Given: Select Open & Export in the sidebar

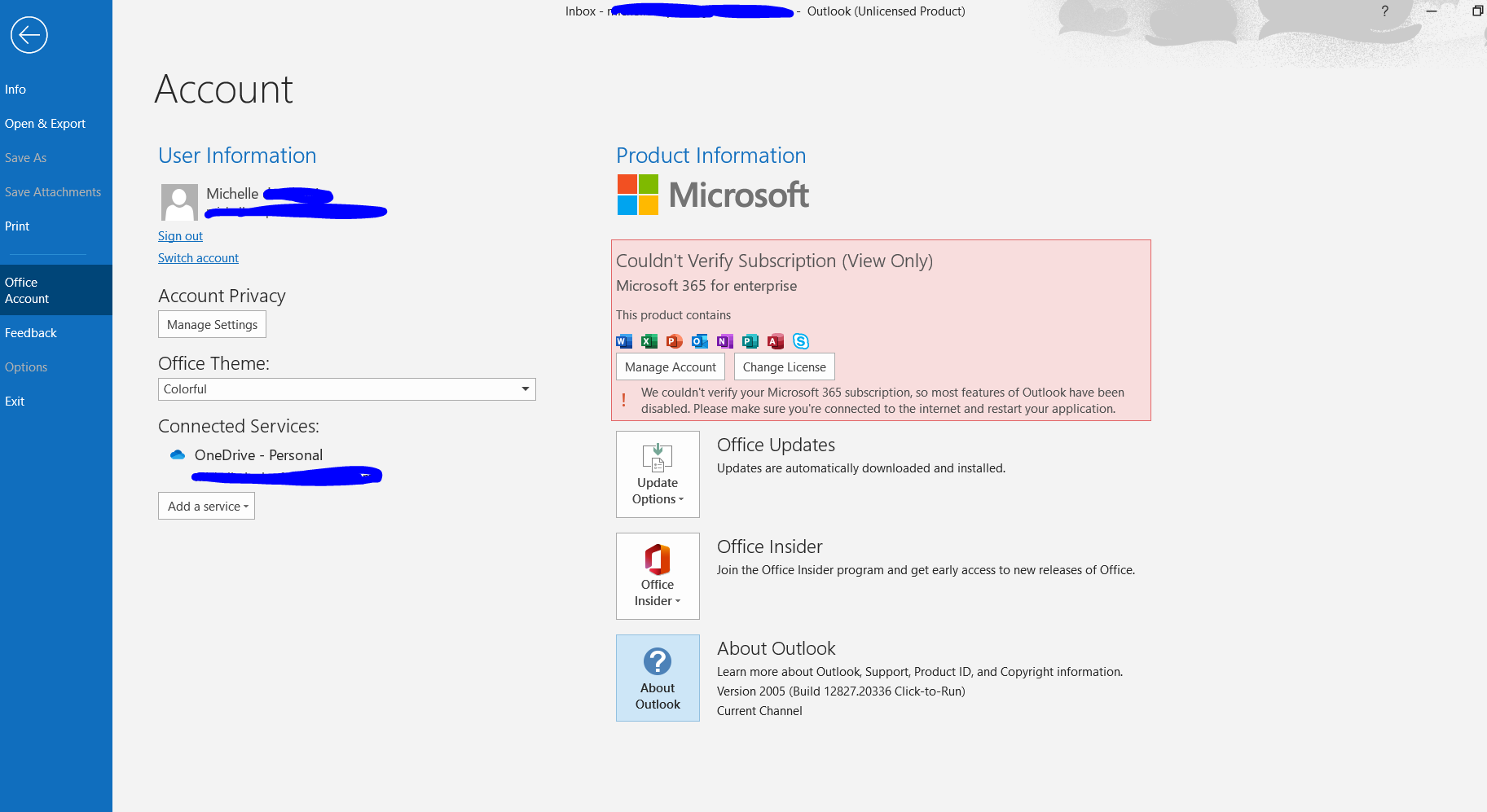Looking at the screenshot, I should [x=56, y=124].
